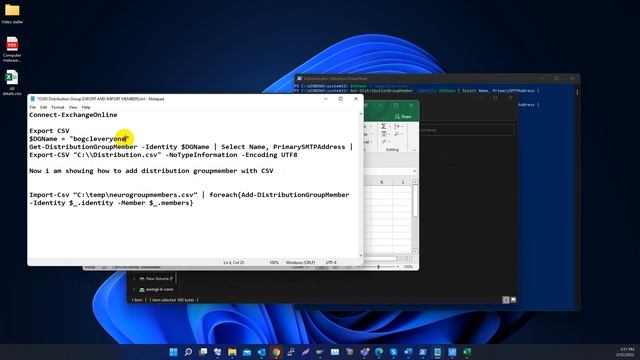640x360 pixels.
Task: Click Sort & Filter icon in Excel ribbon
Action: point(396,126)
